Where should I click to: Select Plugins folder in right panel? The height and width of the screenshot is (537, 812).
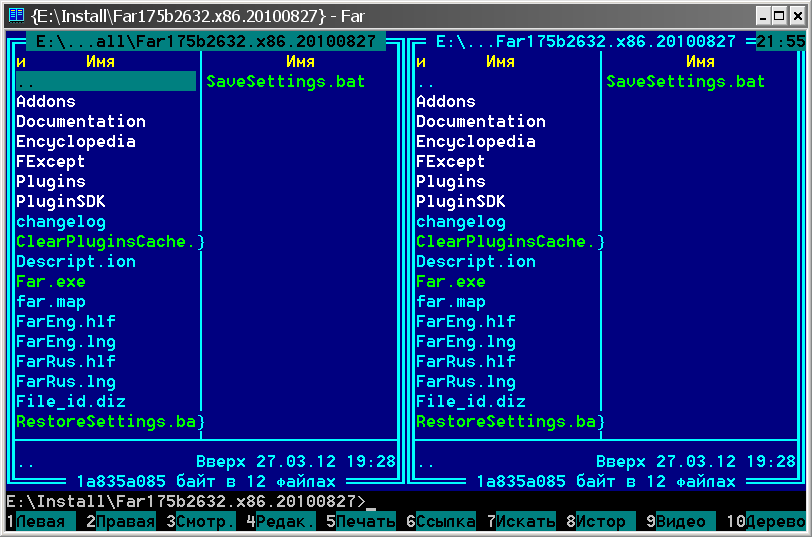[x=451, y=182]
